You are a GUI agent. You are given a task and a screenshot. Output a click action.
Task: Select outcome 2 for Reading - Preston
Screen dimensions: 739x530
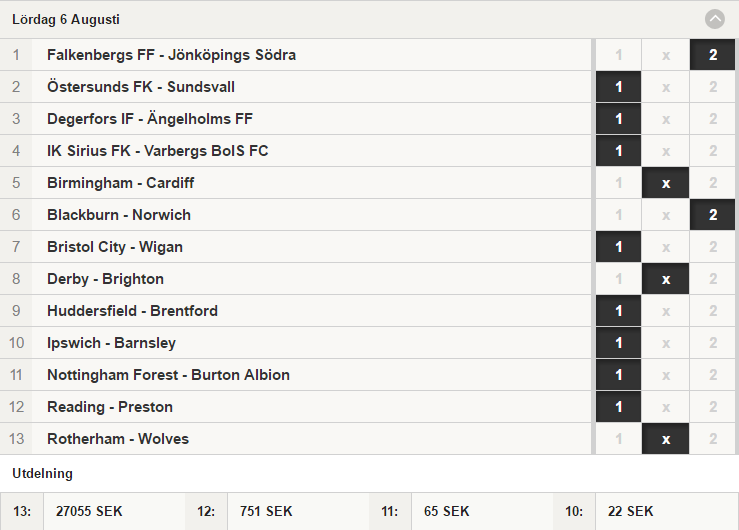click(x=713, y=407)
